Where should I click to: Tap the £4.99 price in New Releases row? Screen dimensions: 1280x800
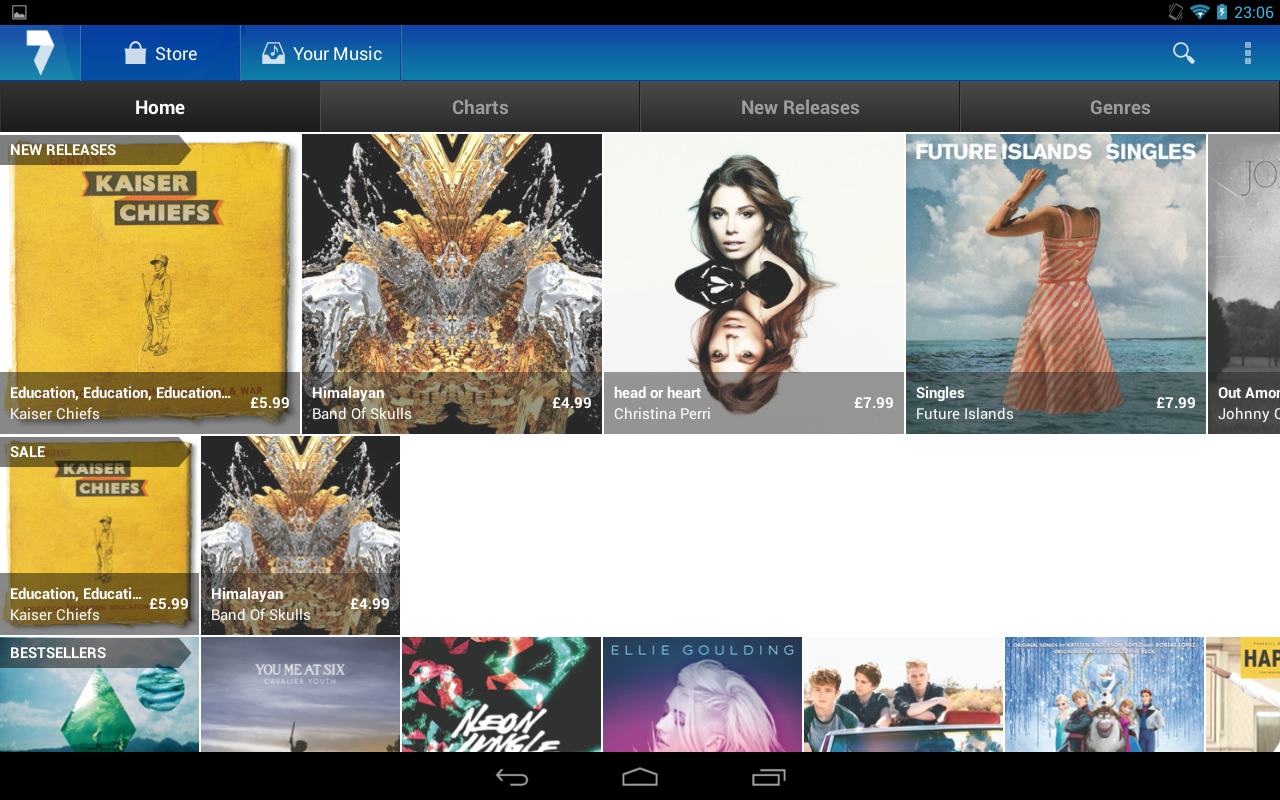[x=572, y=403]
